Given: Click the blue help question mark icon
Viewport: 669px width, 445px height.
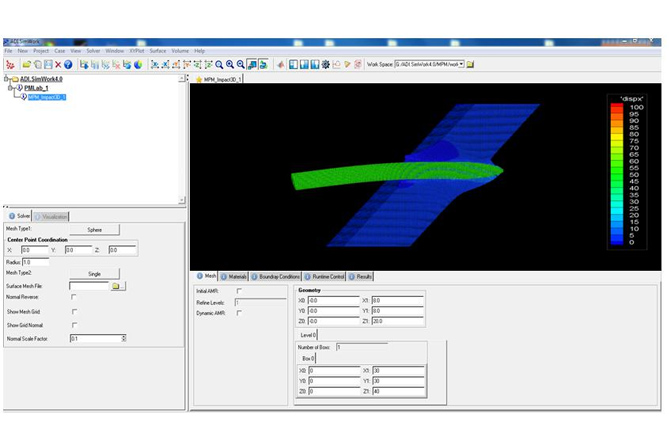Looking at the screenshot, I should (x=69, y=65).
